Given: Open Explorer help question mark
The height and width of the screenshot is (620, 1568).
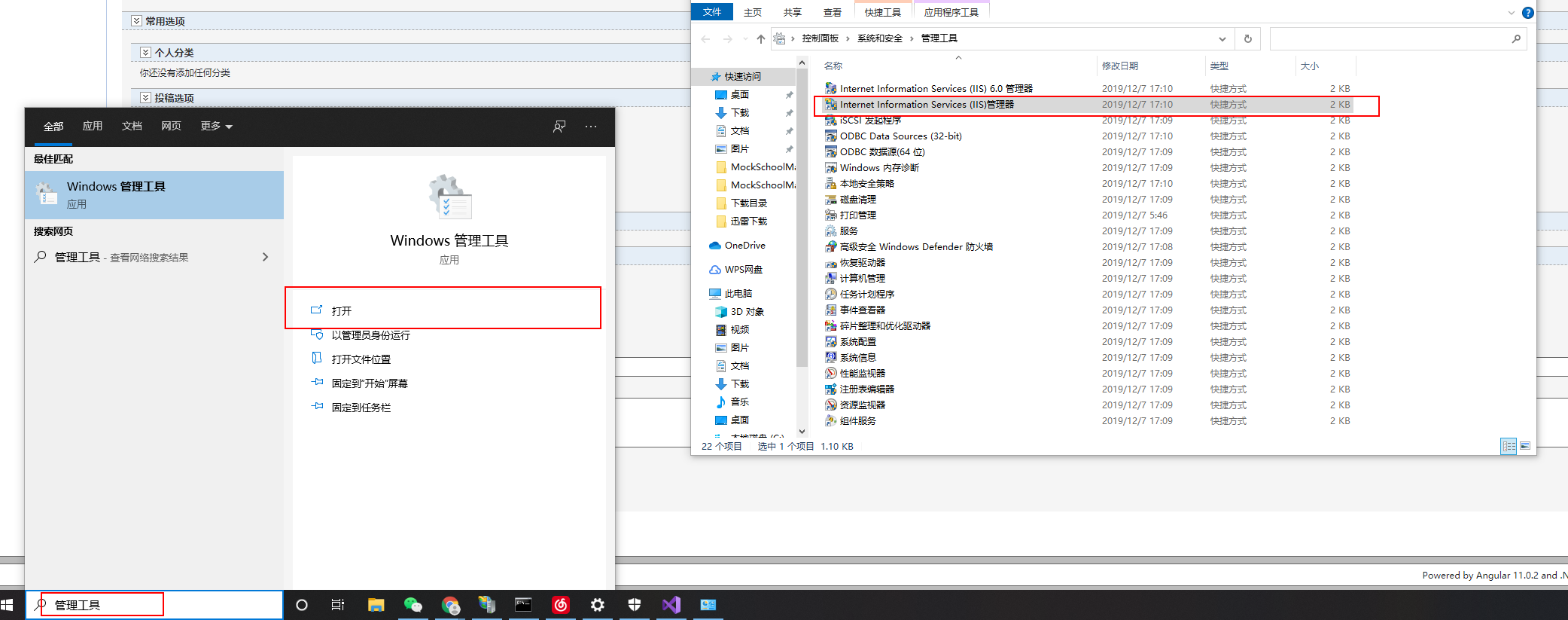Looking at the screenshot, I should tap(1527, 13).
